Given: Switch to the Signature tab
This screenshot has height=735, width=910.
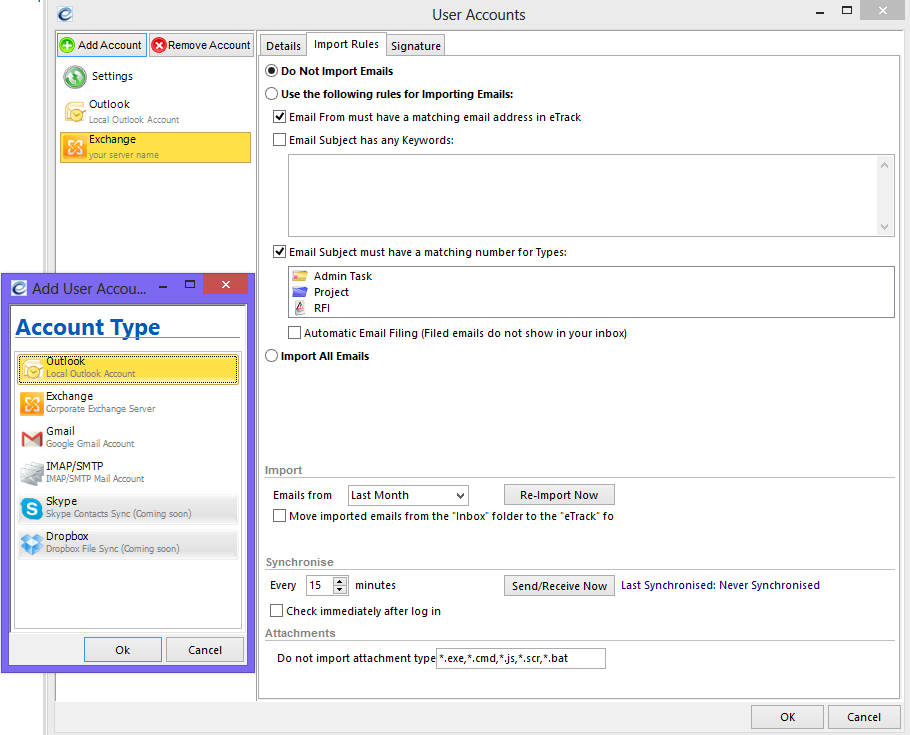Looking at the screenshot, I should coord(416,46).
